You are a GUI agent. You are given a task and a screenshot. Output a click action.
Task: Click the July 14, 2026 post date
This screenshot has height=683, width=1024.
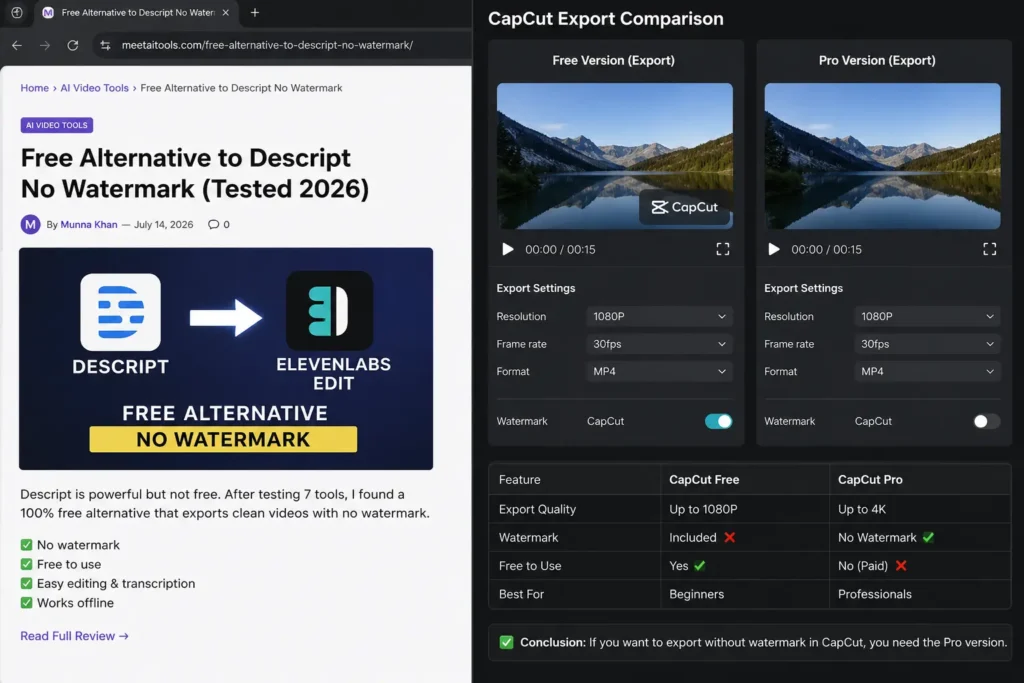(x=163, y=225)
